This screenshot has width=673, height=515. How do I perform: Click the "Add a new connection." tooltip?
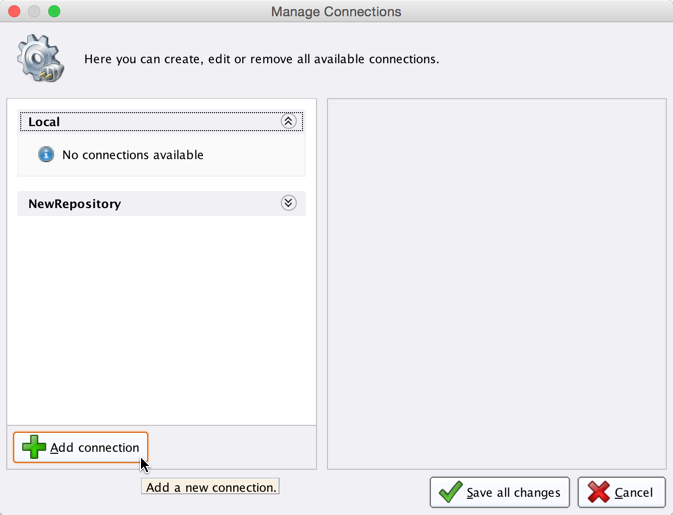click(x=210, y=487)
